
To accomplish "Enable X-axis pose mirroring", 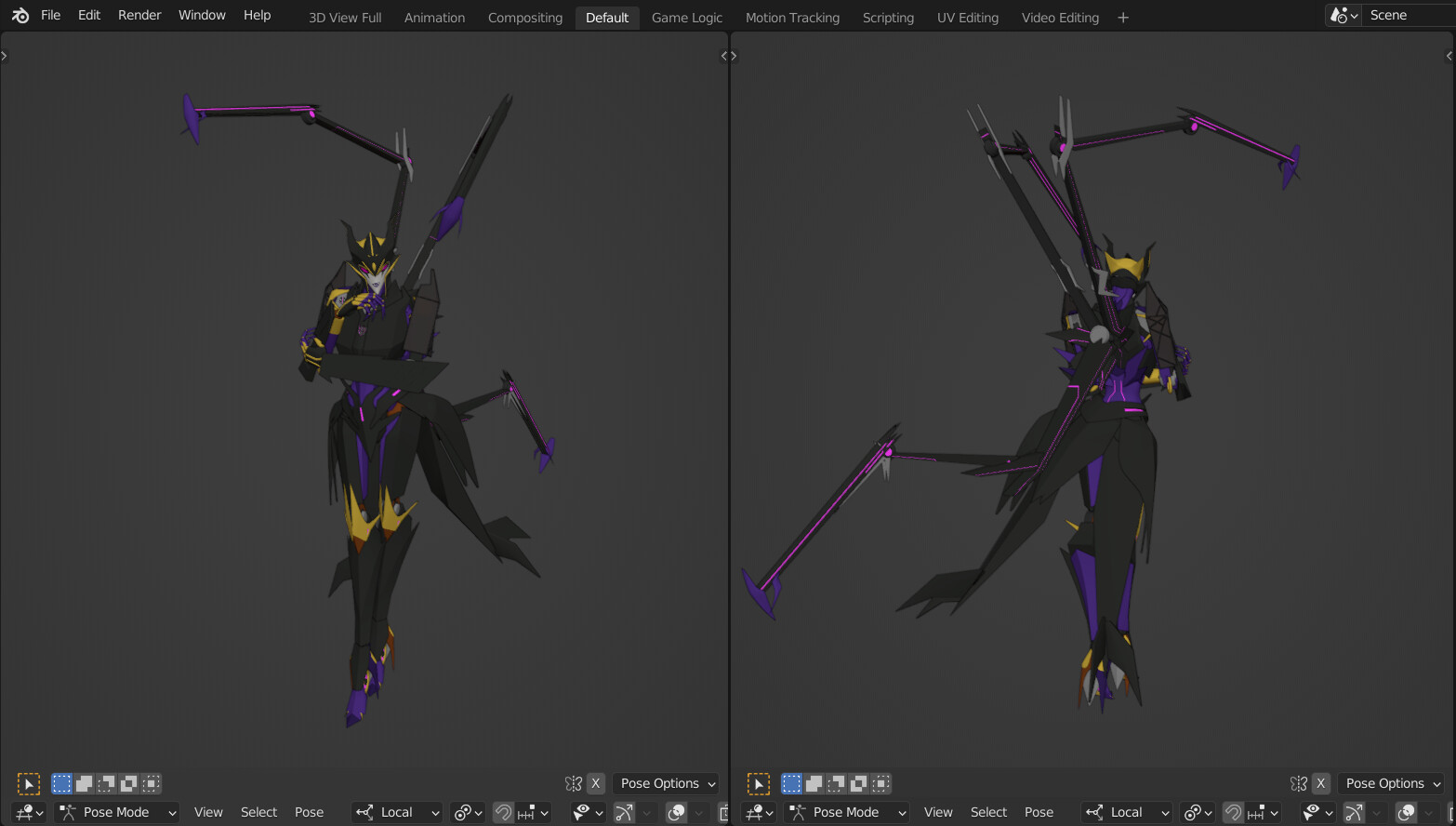I will [x=596, y=783].
